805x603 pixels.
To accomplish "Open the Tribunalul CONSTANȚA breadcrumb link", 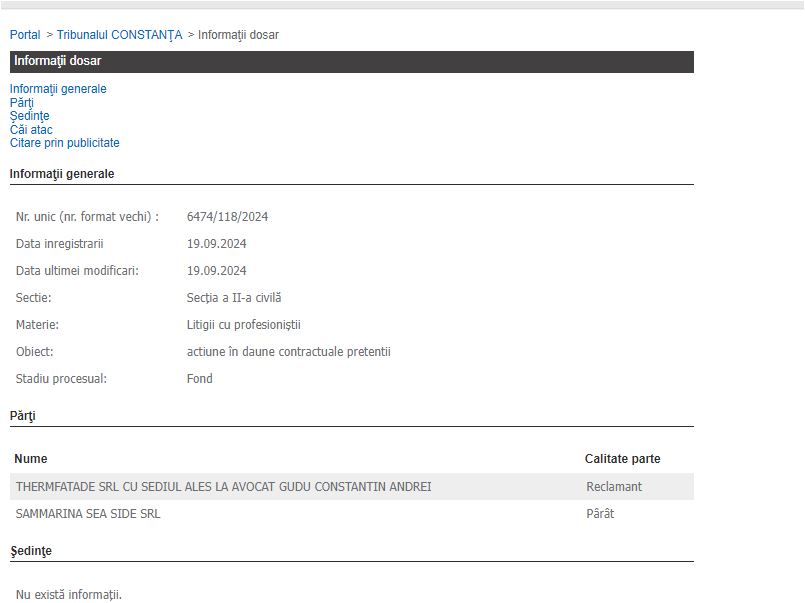I will click(x=119, y=35).
